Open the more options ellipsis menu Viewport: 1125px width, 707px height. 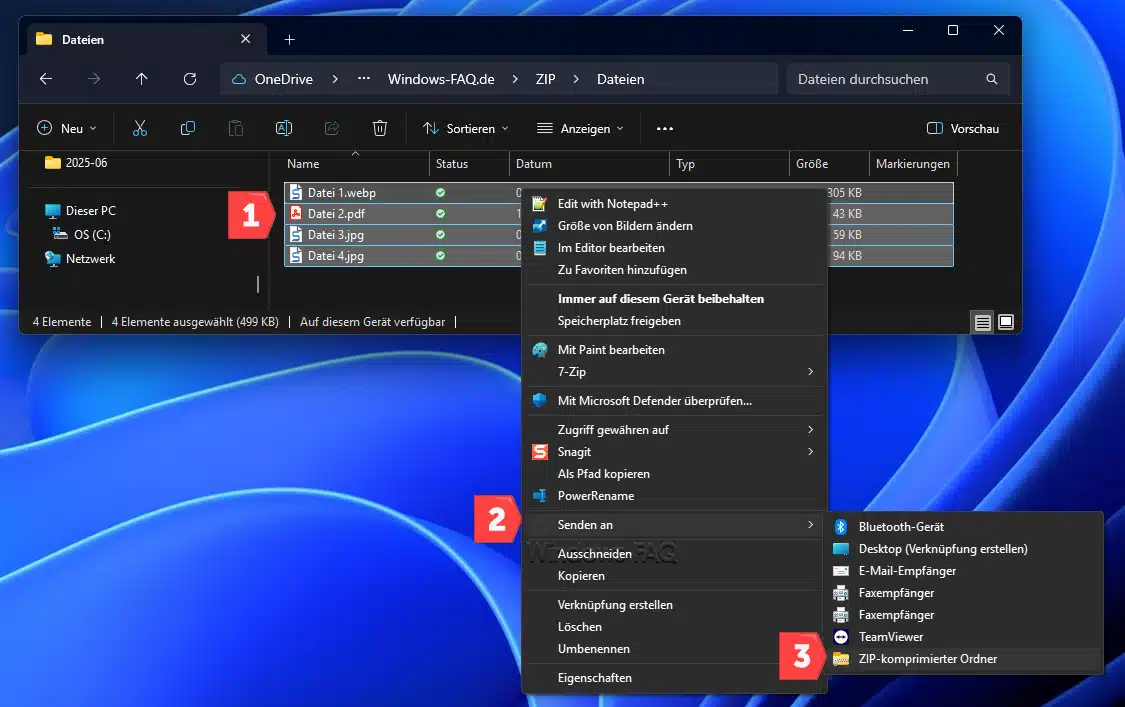(x=665, y=128)
